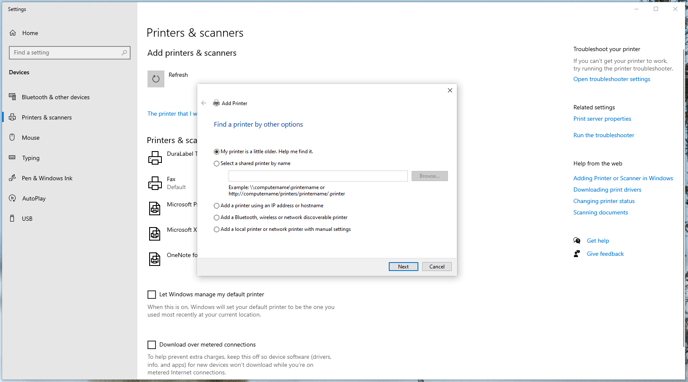
Task: Open 'Downloading print drivers' link
Action: point(607,189)
